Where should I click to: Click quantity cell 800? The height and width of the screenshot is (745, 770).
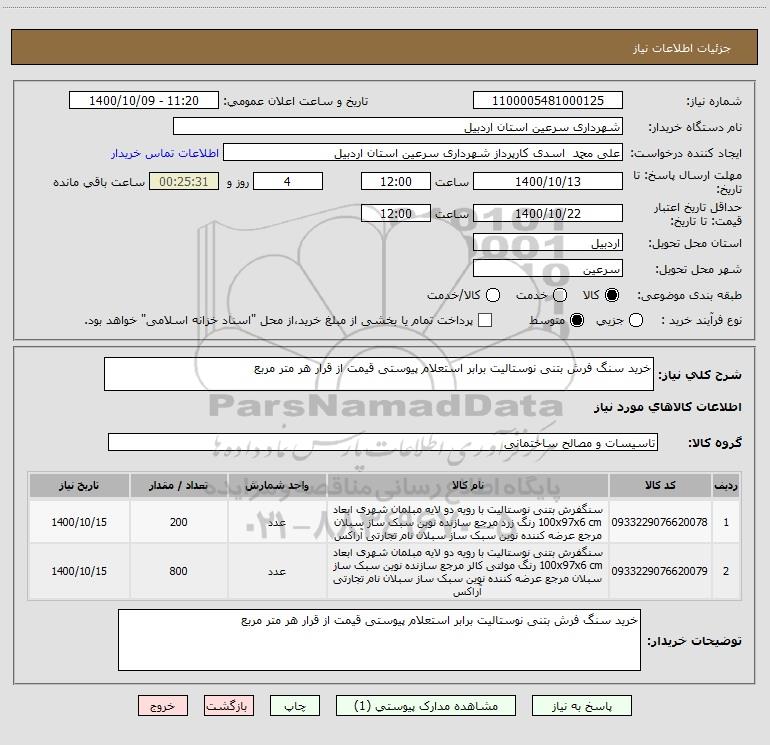(x=179, y=571)
